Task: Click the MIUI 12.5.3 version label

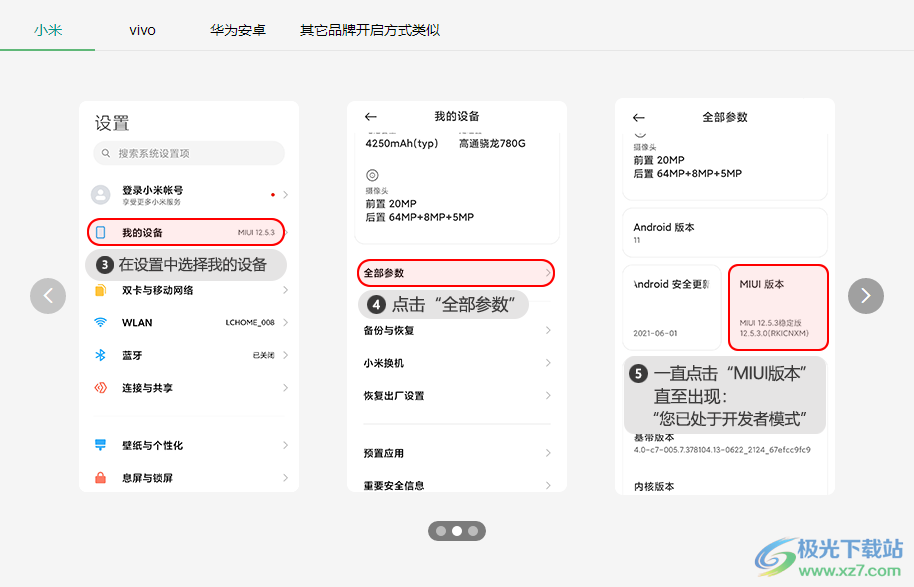Action: click(256, 233)
